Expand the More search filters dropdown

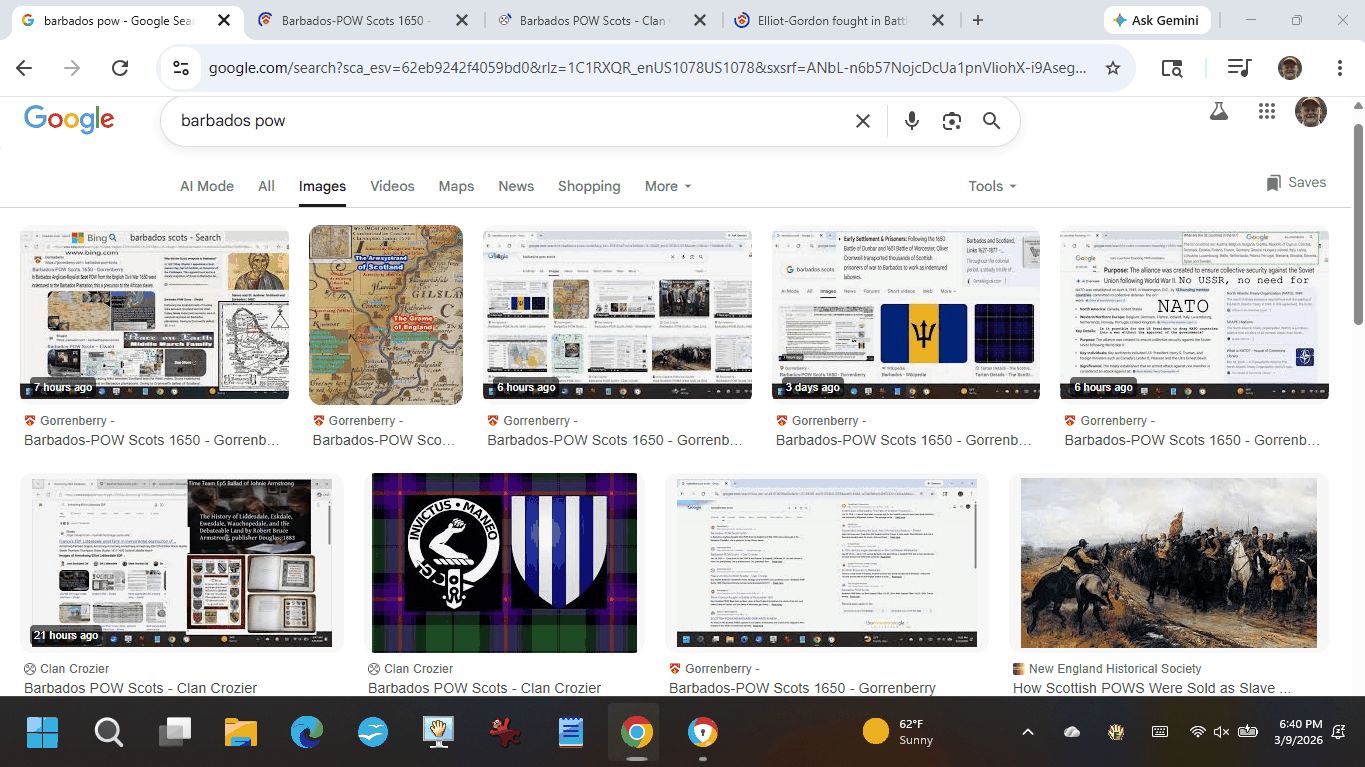click(x=668, y=186)
